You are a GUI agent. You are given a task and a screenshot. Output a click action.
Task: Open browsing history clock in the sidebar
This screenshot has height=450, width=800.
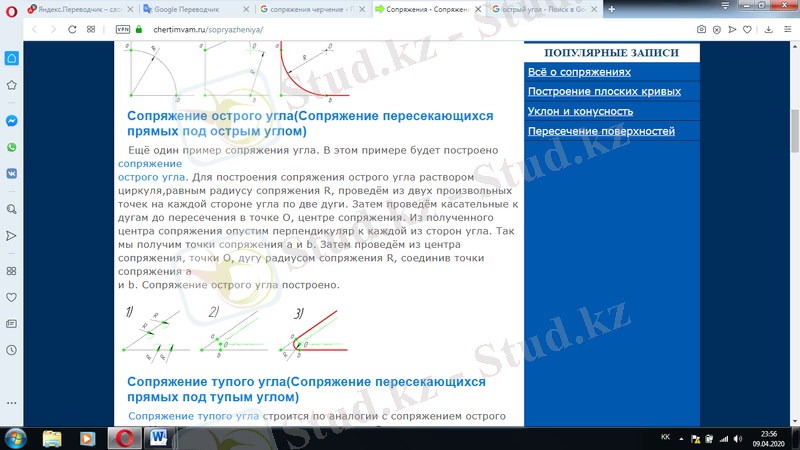(x=12, y=351)
